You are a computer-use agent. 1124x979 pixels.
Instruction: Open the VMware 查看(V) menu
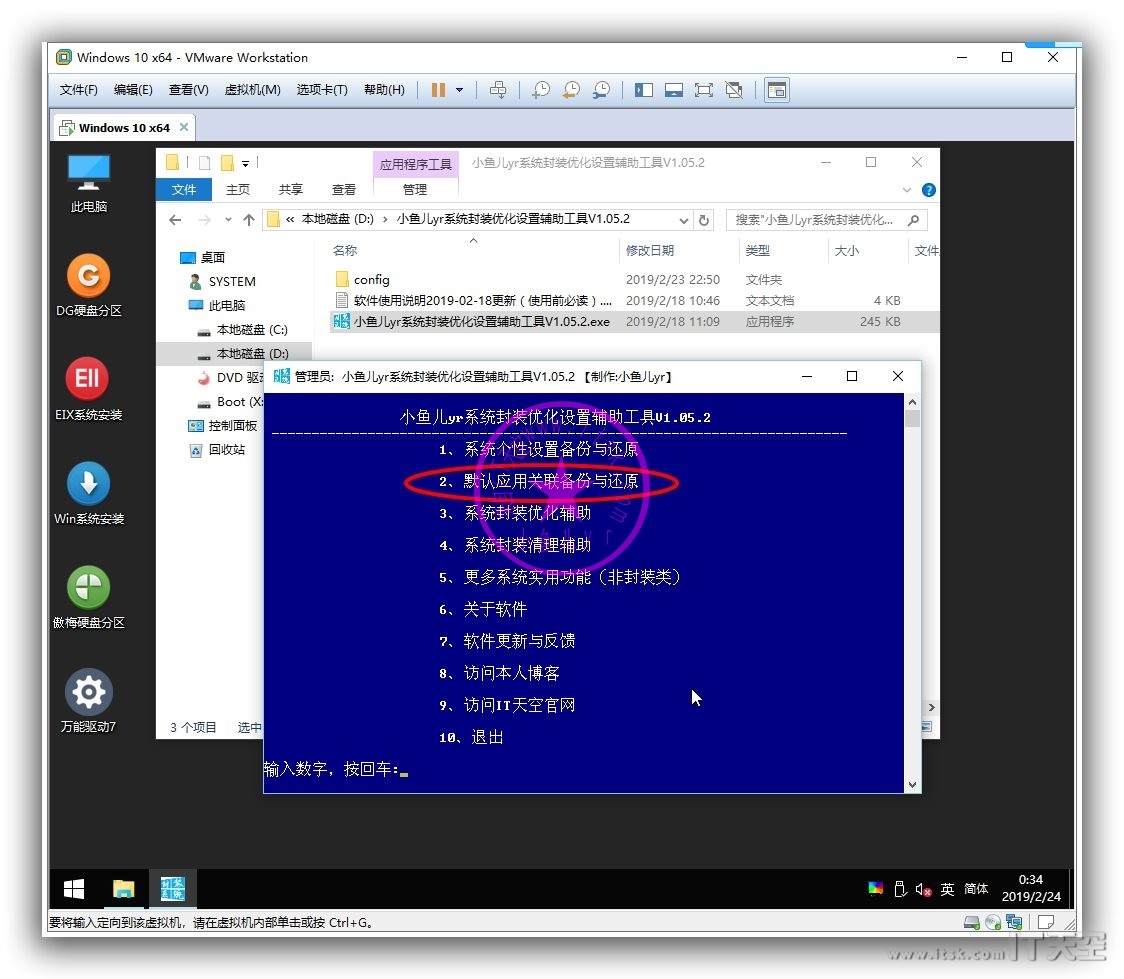pos(189,90)
